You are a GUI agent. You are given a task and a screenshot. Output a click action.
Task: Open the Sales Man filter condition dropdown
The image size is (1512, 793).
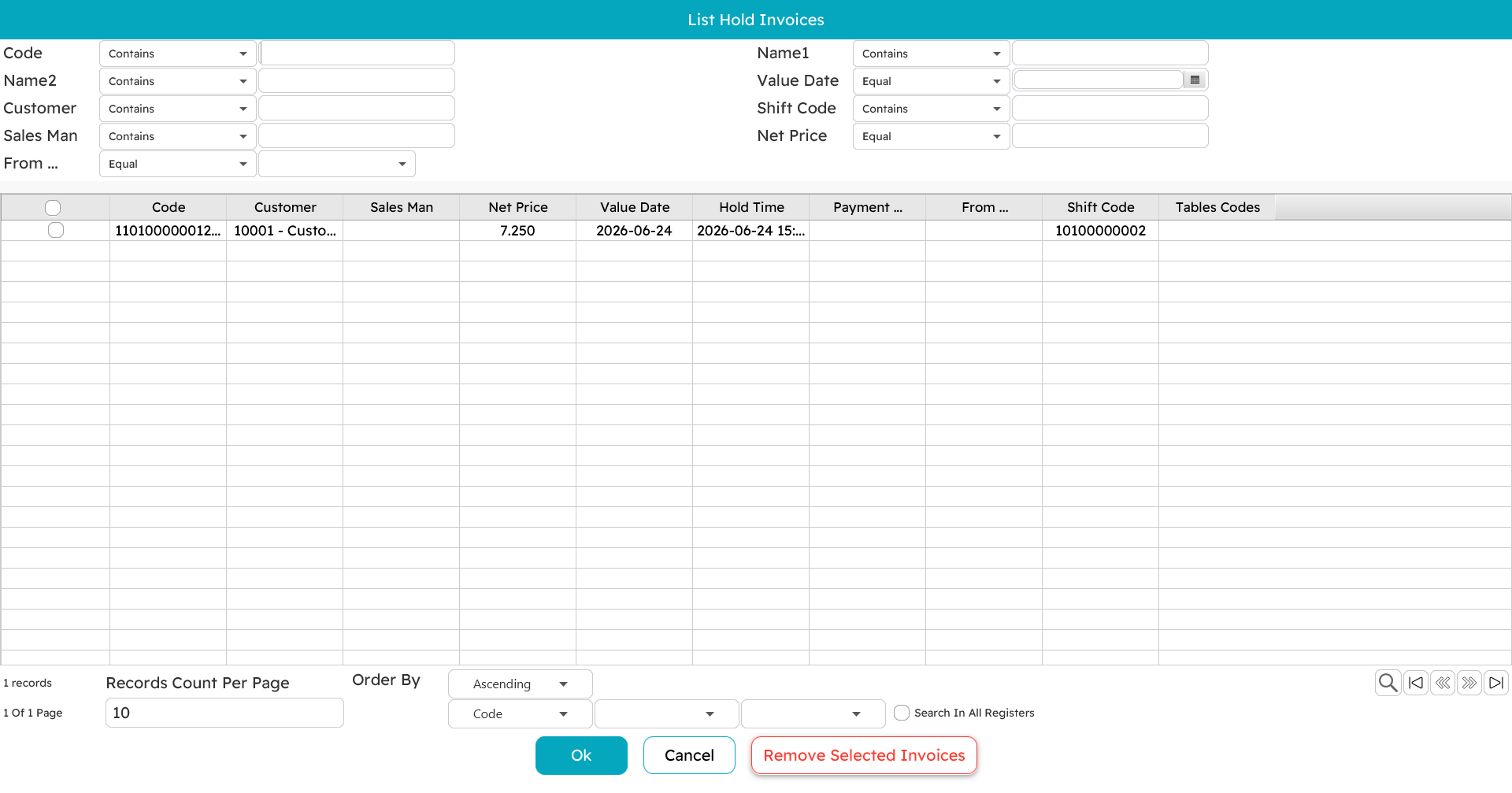coord(177,136)
